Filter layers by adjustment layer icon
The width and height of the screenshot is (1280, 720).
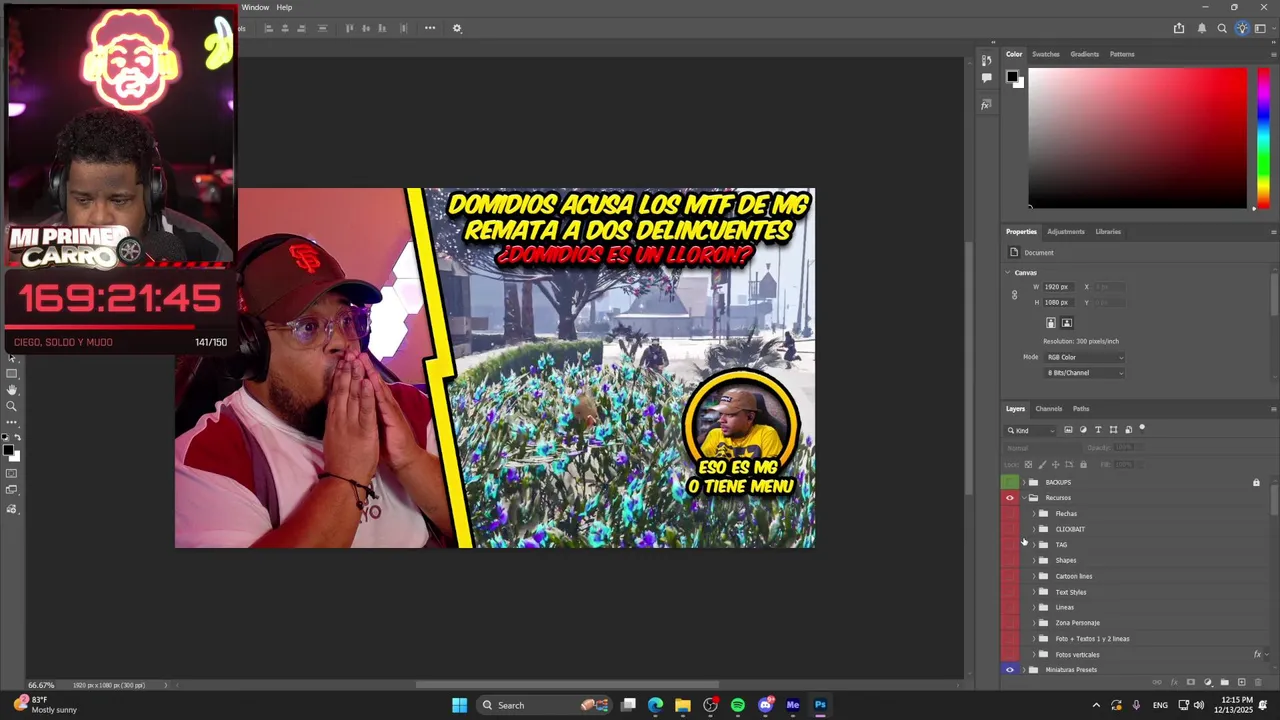(1083, 430)
